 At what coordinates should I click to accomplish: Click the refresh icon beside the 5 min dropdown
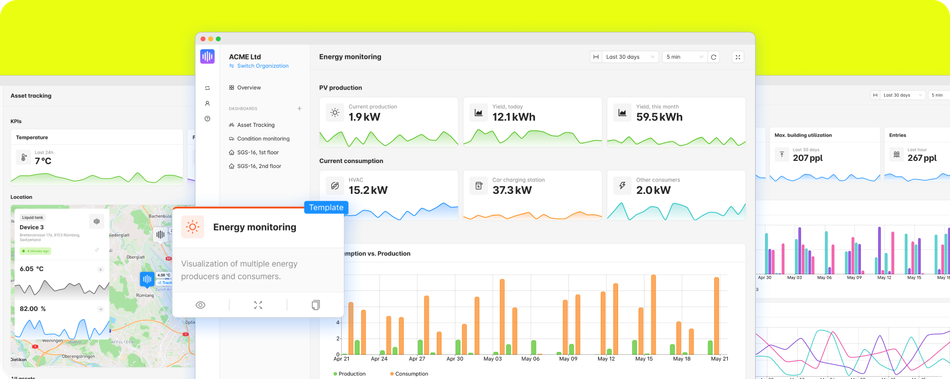pos(714,57)
